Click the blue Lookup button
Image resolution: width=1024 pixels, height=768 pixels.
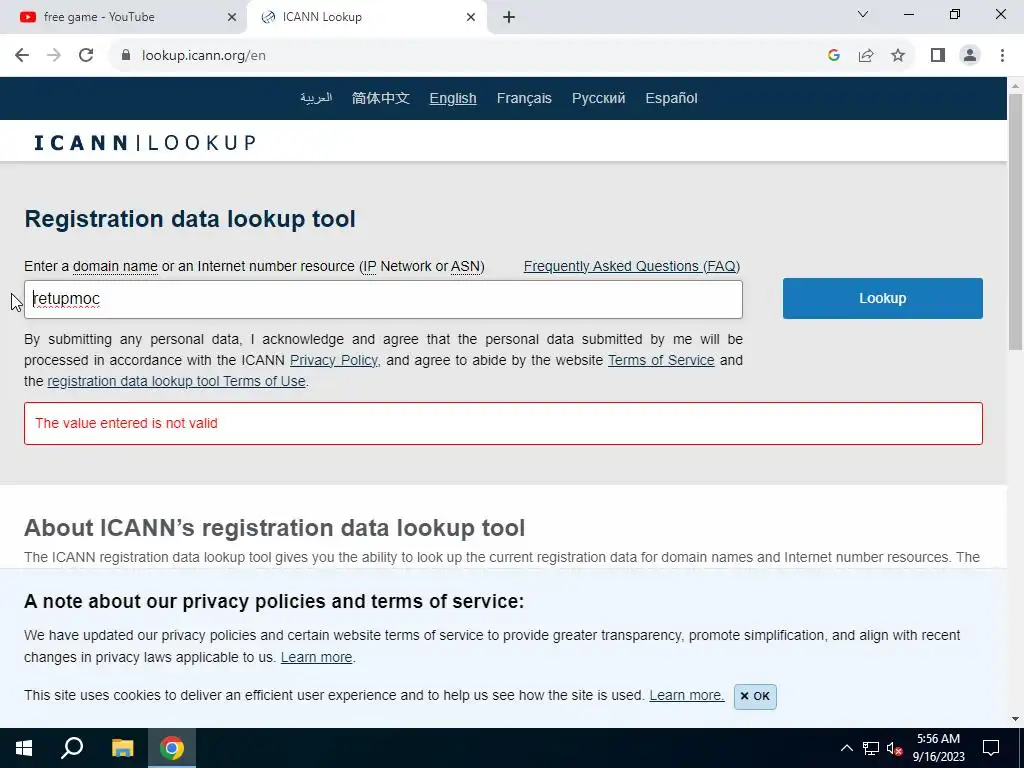[x=882, y=298]
